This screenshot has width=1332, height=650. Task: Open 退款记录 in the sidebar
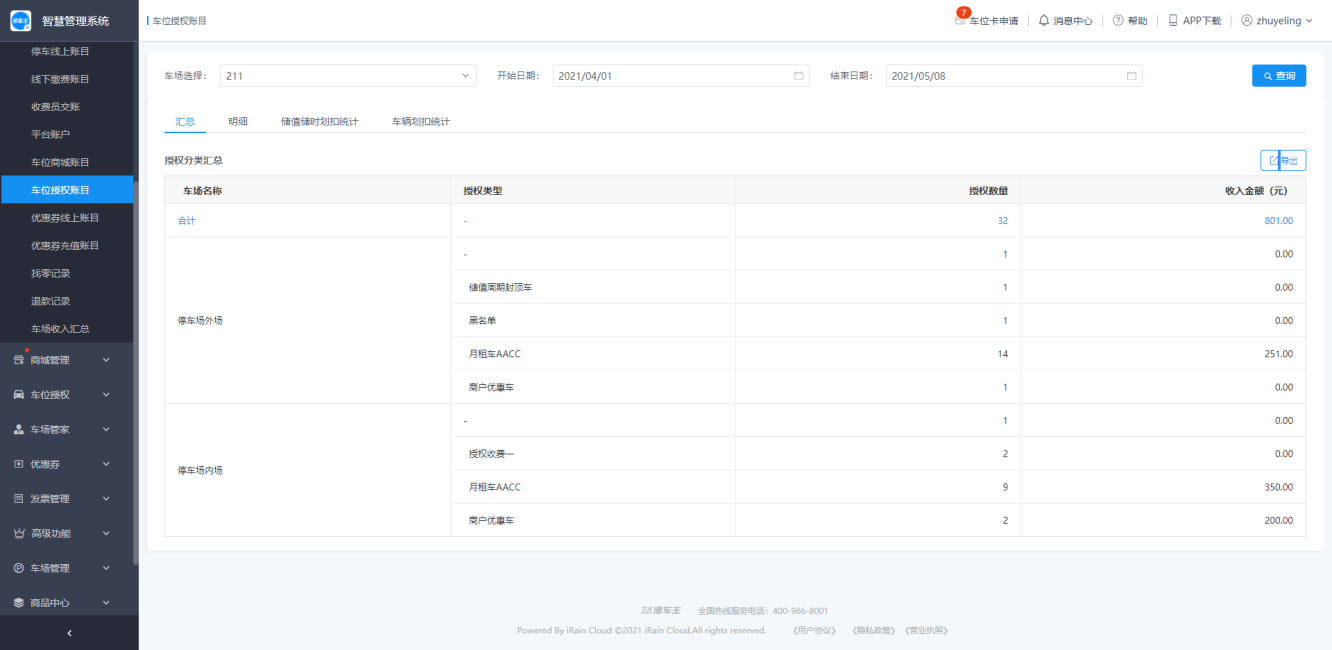click(x=51, y=301)
